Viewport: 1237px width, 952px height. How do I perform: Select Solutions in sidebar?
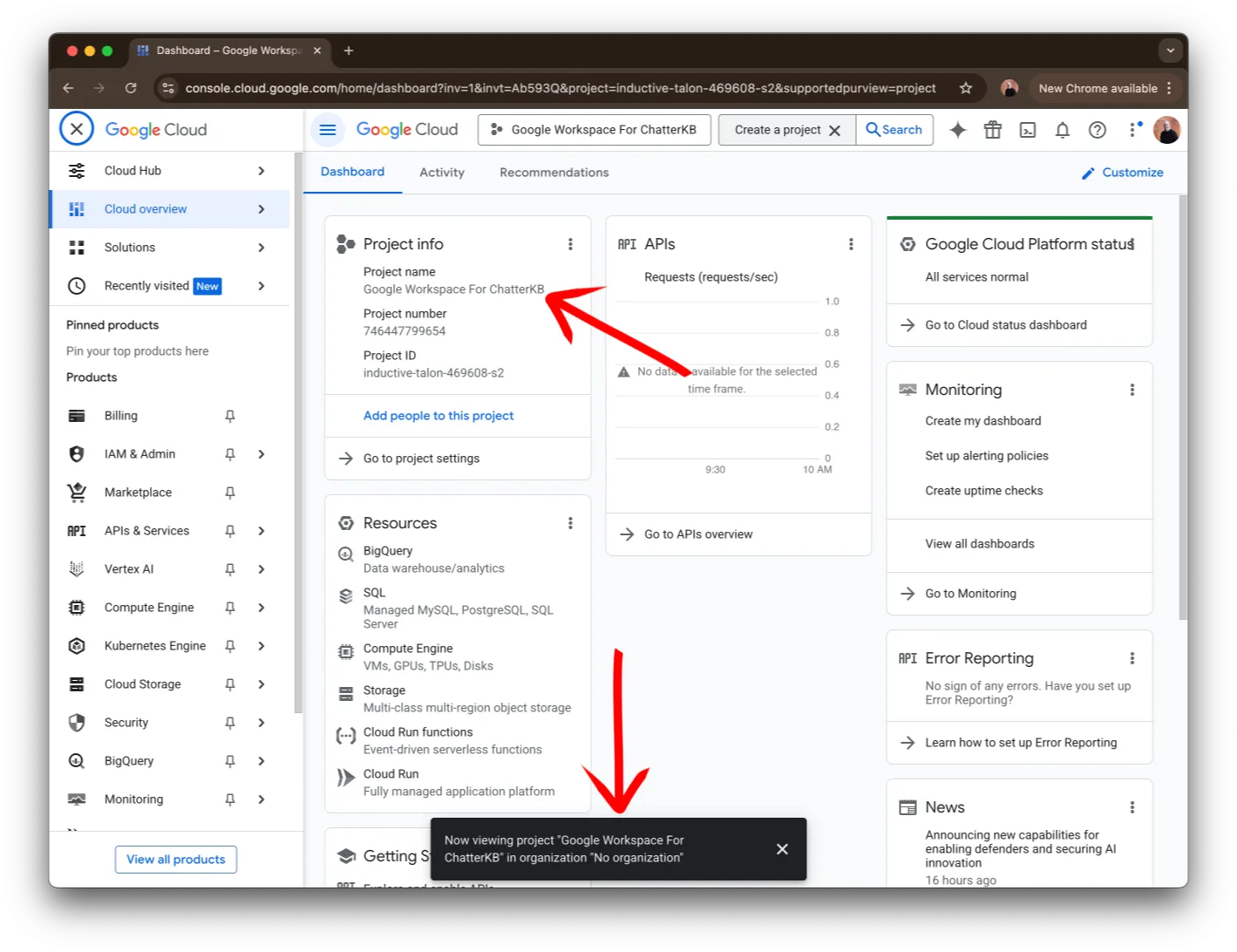click(169, 248)
